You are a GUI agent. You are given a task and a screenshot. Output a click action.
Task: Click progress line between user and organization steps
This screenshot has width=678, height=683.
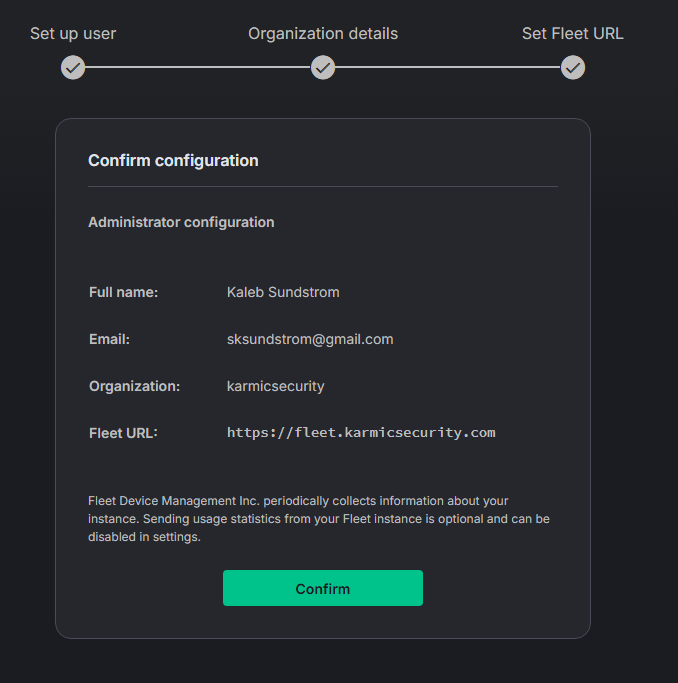tap(198, 67)
